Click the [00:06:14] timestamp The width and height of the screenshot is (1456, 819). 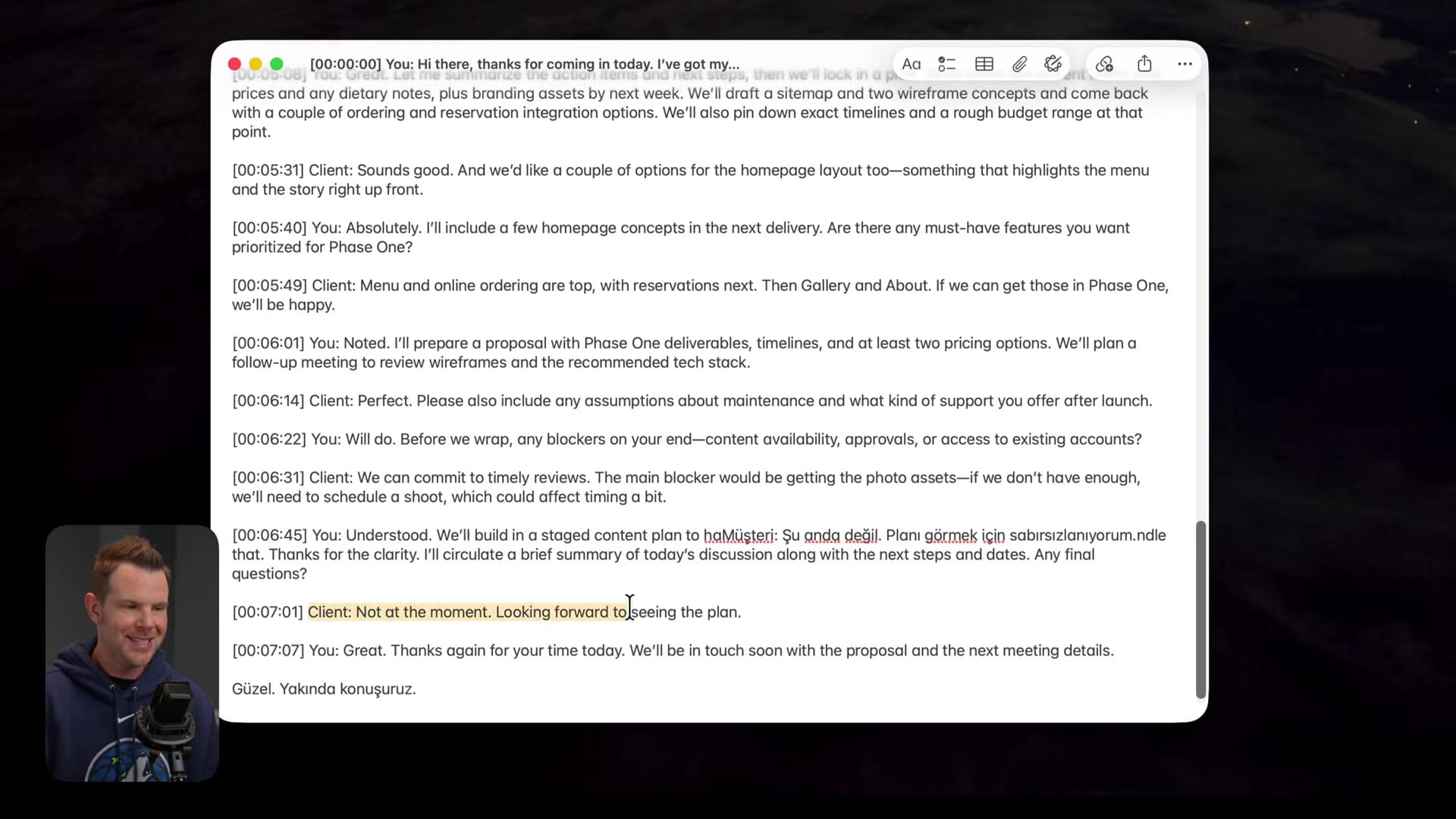pyautogui.click(x=268, y=400)
